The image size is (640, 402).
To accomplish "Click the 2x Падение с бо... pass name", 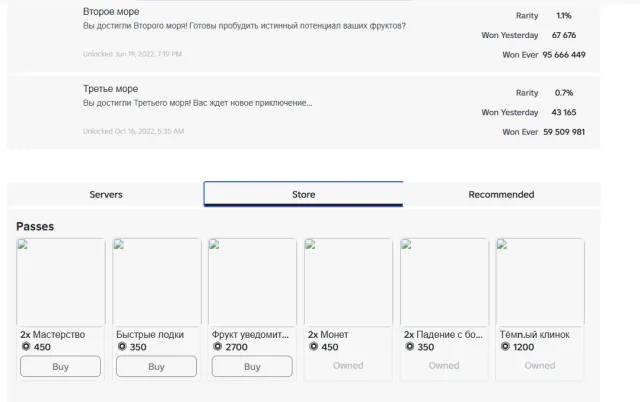I will click(443, 335).
